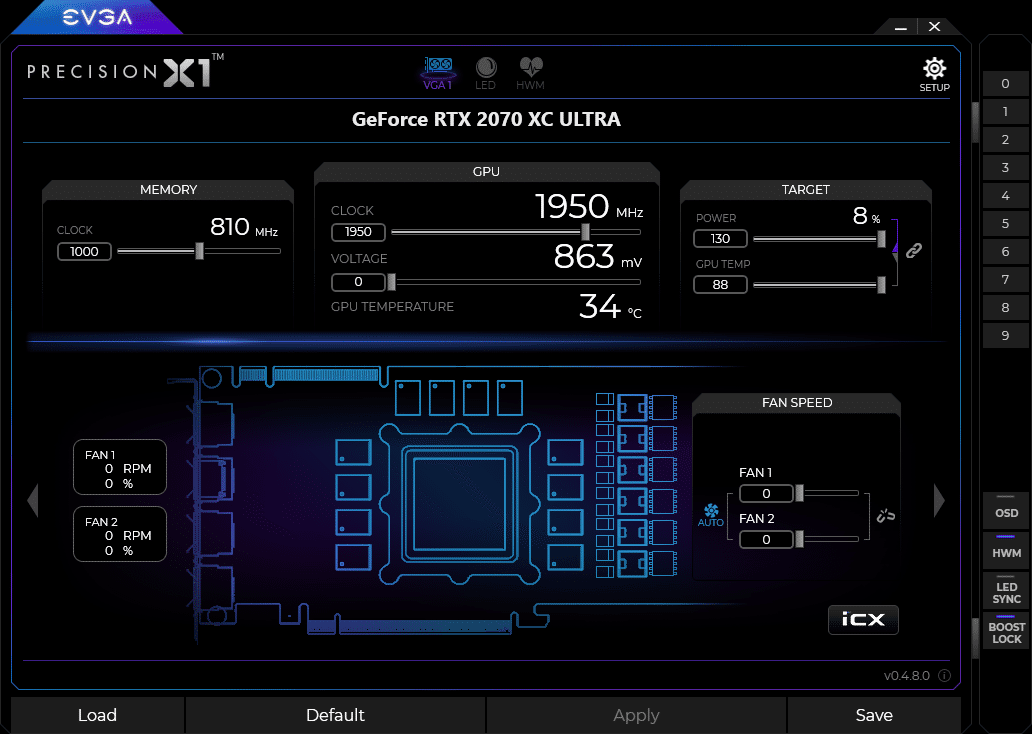Select profile slot 9
Screen dimensions: 1032x734
[x=1005, y=335]
